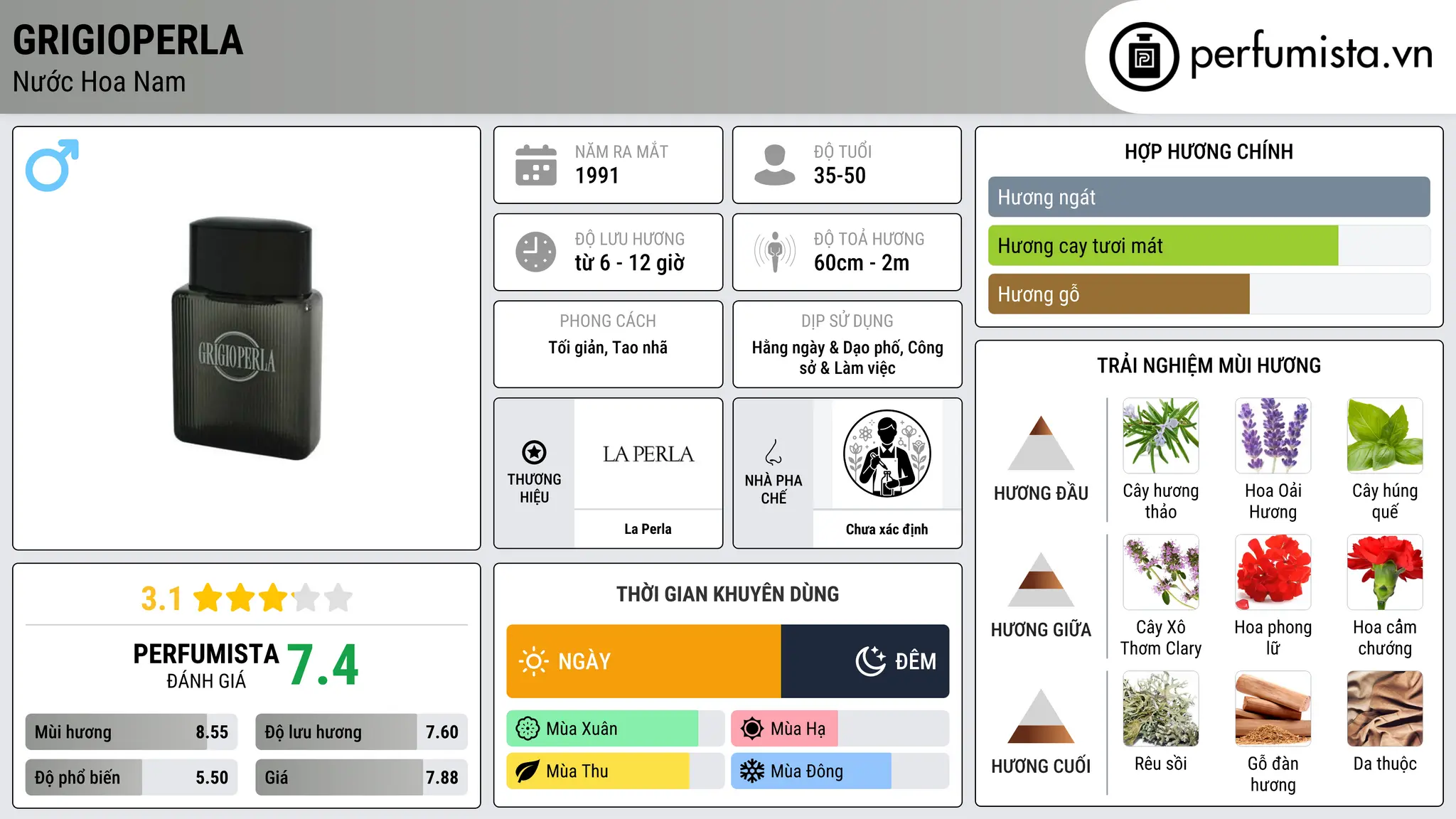Click the moon icon in the Đêm bar
This screenshot has height=819, width=1456.
coord(870,661)
